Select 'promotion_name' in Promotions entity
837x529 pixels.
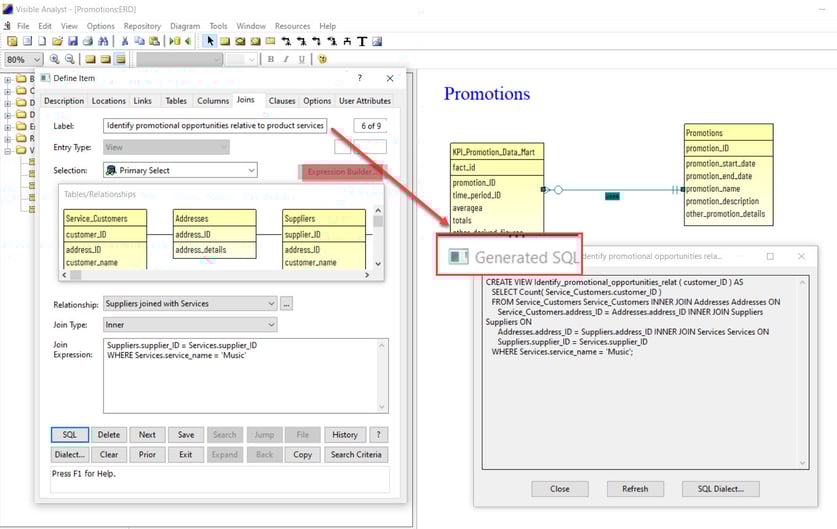713,188
